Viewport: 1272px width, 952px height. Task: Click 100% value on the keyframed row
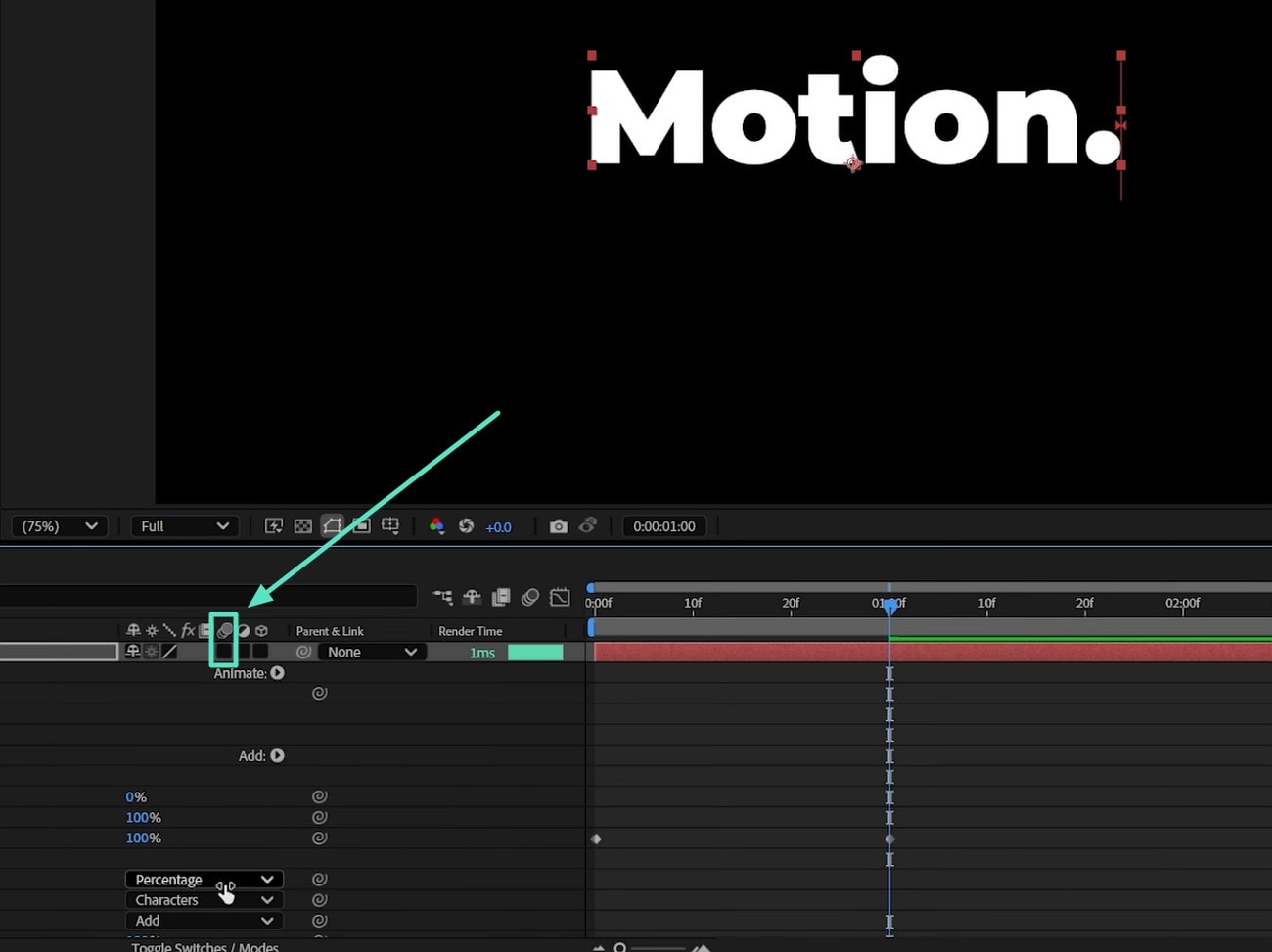(x=143, y=839)
